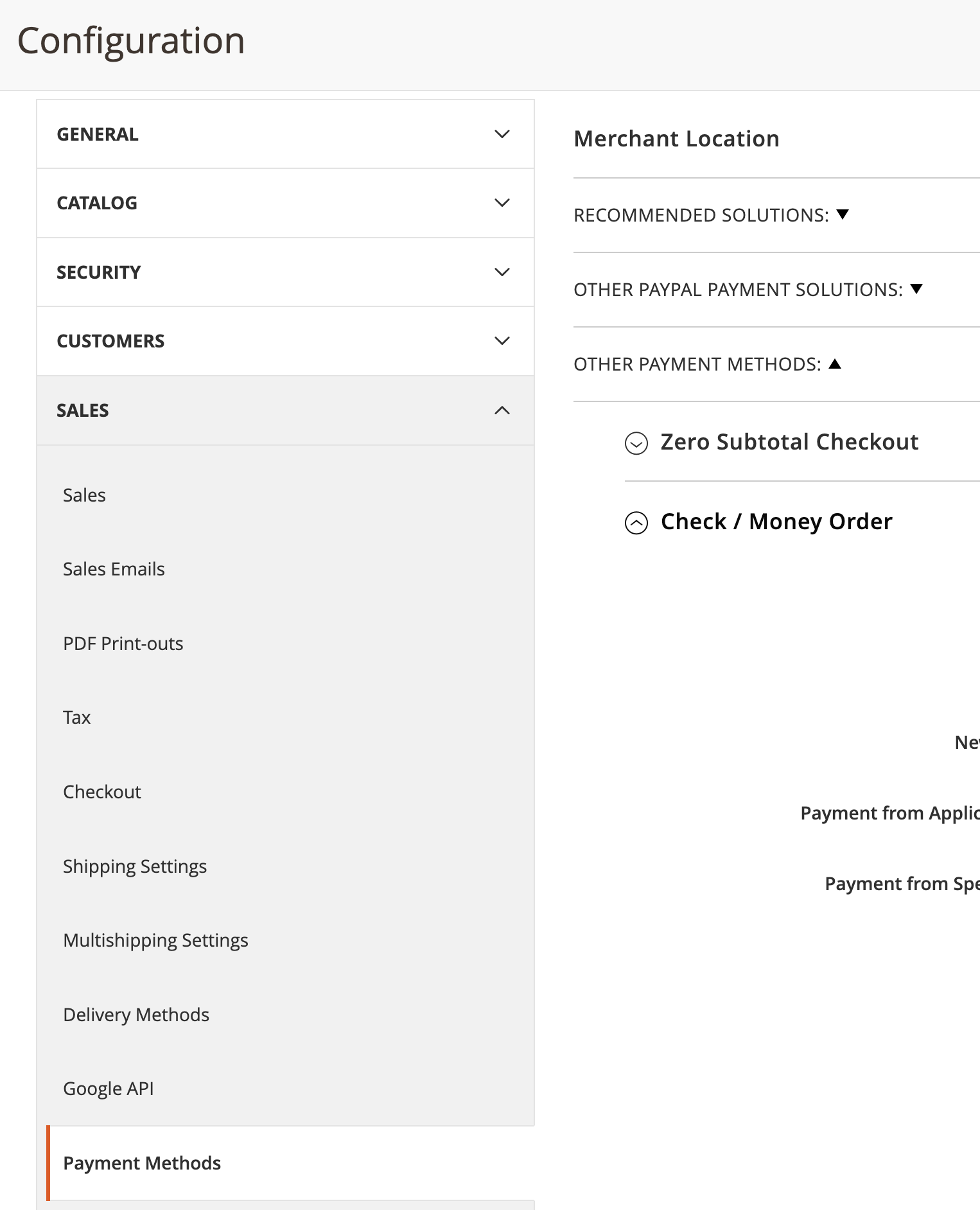
Task: Open Tax configuration page
Action: pos(76,717)
